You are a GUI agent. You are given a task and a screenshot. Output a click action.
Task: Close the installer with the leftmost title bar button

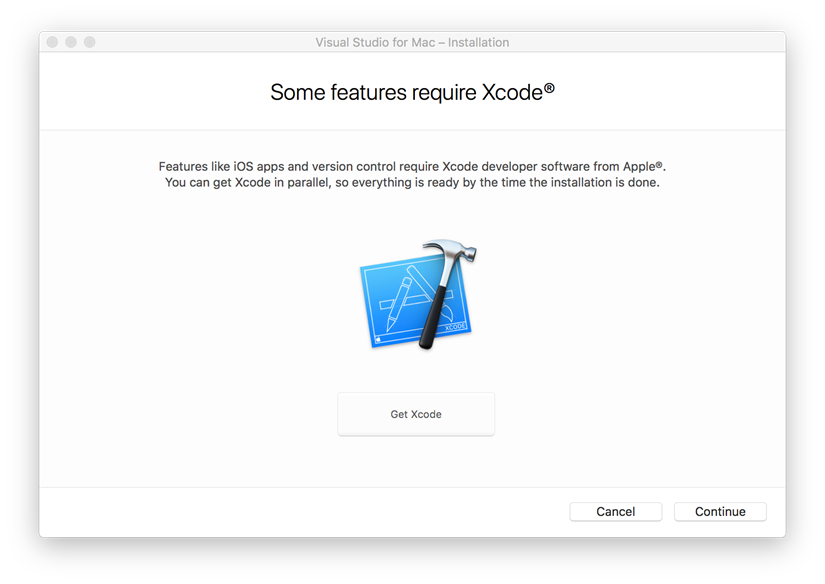52,42
